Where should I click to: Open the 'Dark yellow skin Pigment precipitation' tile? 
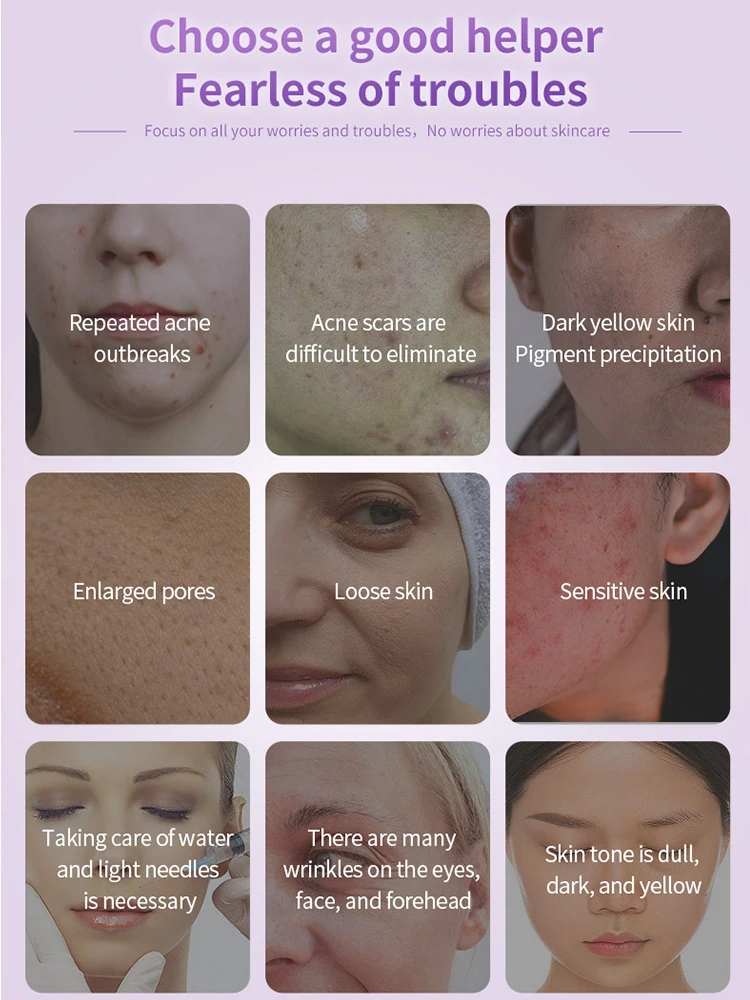[x=617, y=330]
